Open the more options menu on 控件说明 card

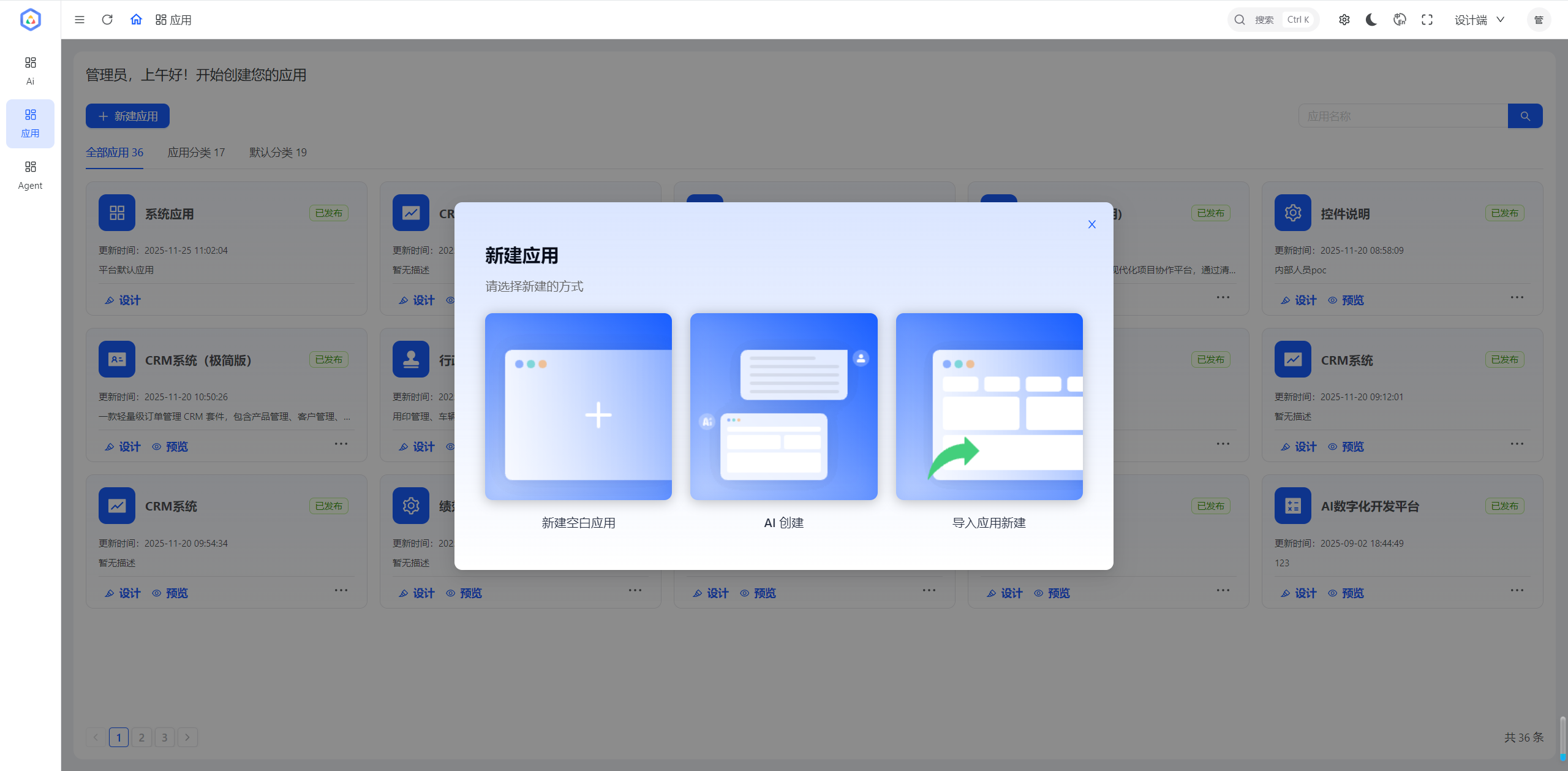point(1517,297)
